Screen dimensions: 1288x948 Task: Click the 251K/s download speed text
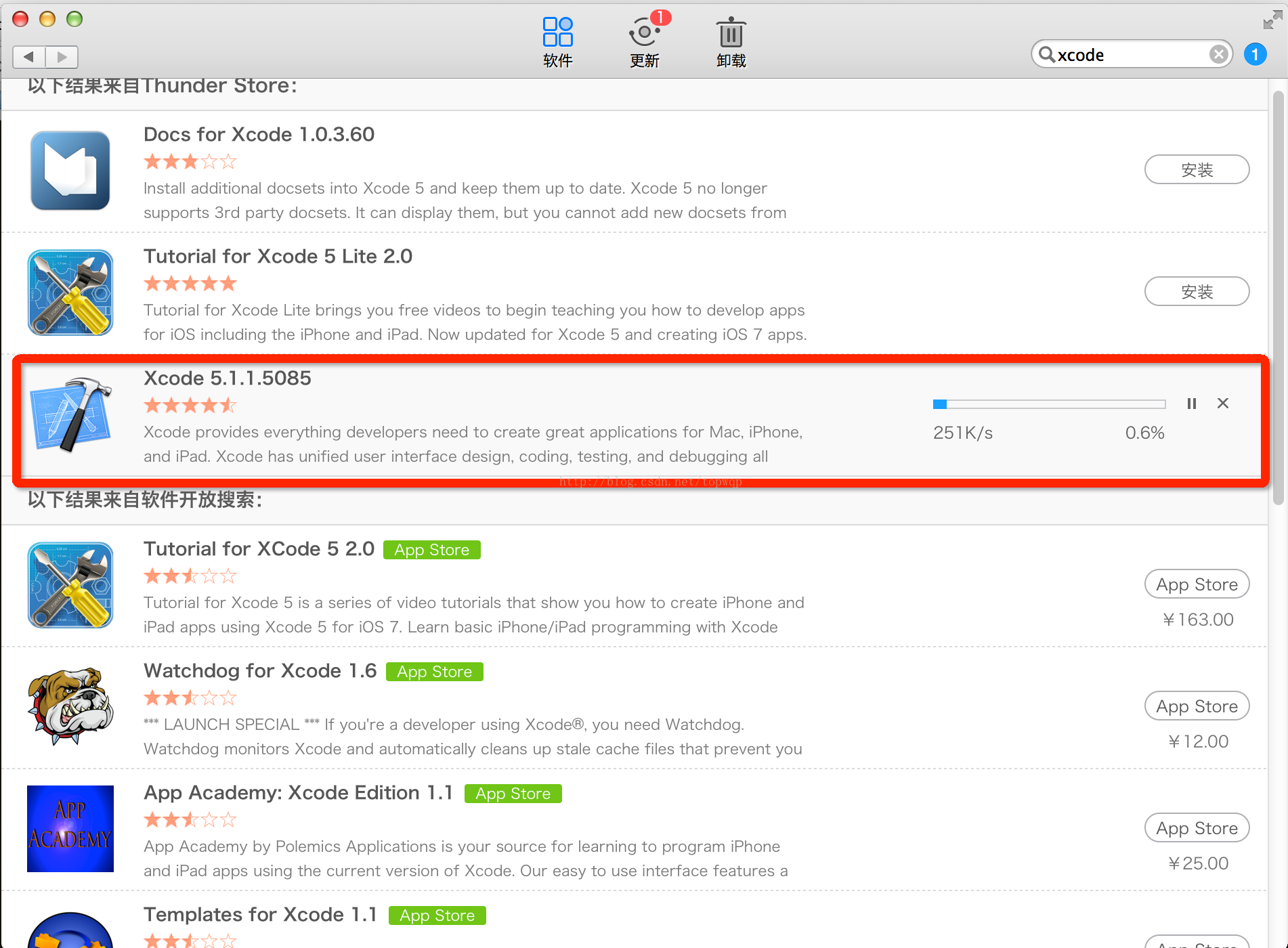tap(963, 433)
